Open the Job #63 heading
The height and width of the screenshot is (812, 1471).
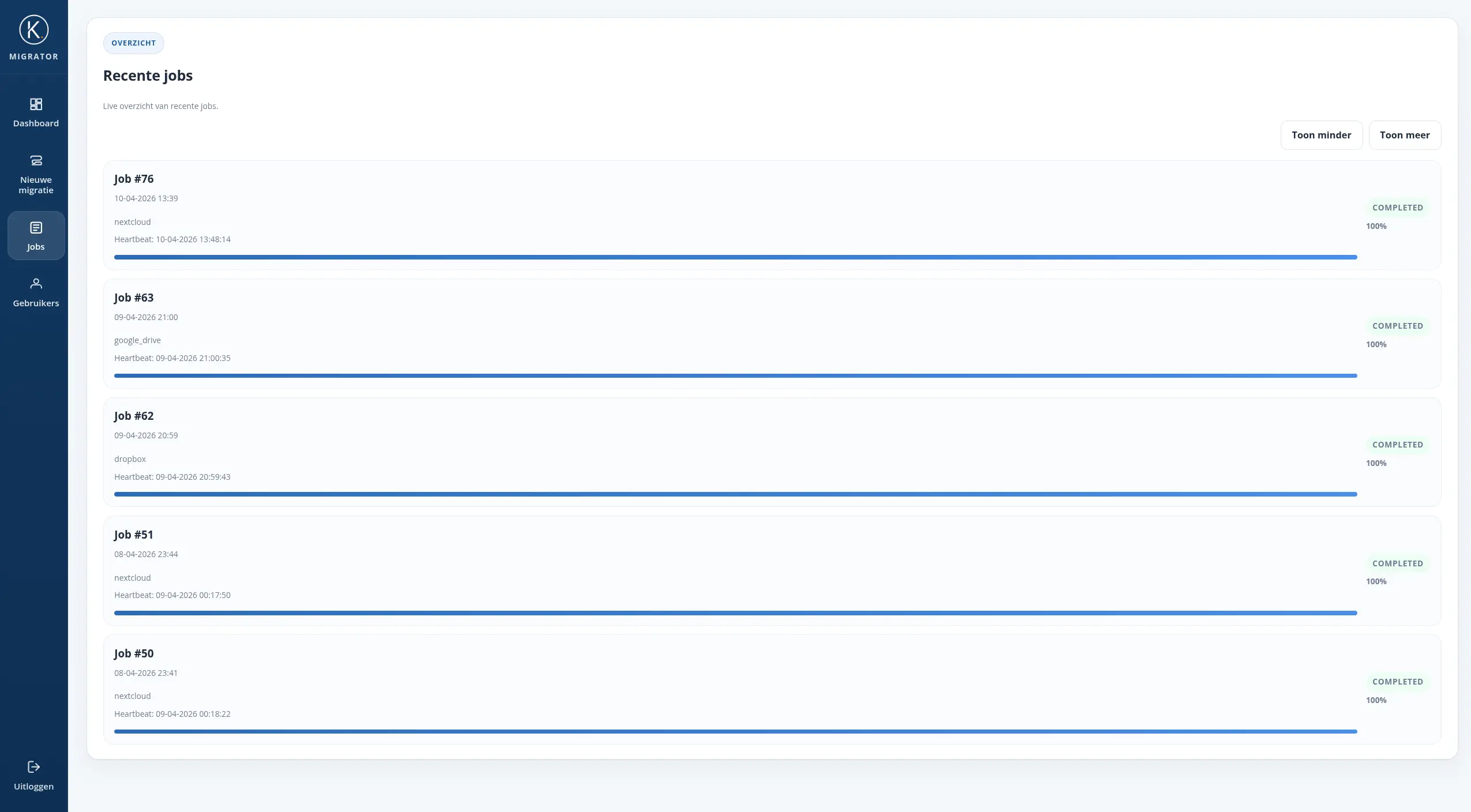coord(134,298)
